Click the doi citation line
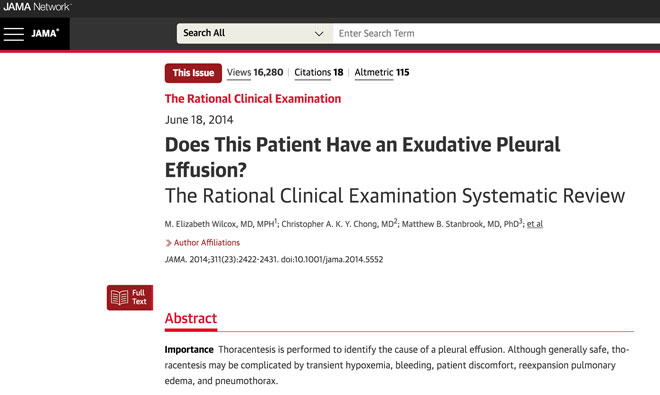This screenshot has height=395, width=660. coord(274,259)
